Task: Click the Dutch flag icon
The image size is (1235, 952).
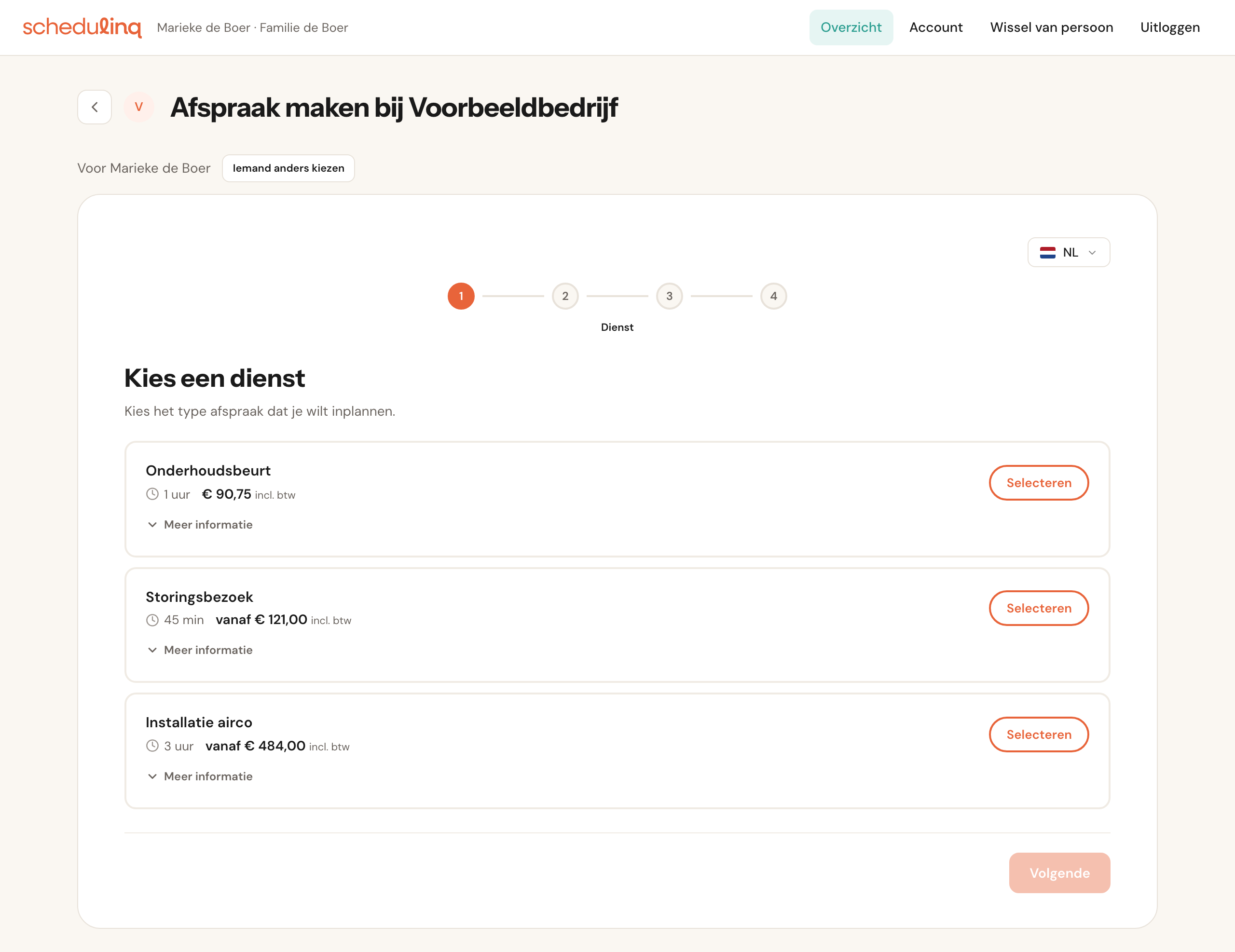Action: 1047,253
